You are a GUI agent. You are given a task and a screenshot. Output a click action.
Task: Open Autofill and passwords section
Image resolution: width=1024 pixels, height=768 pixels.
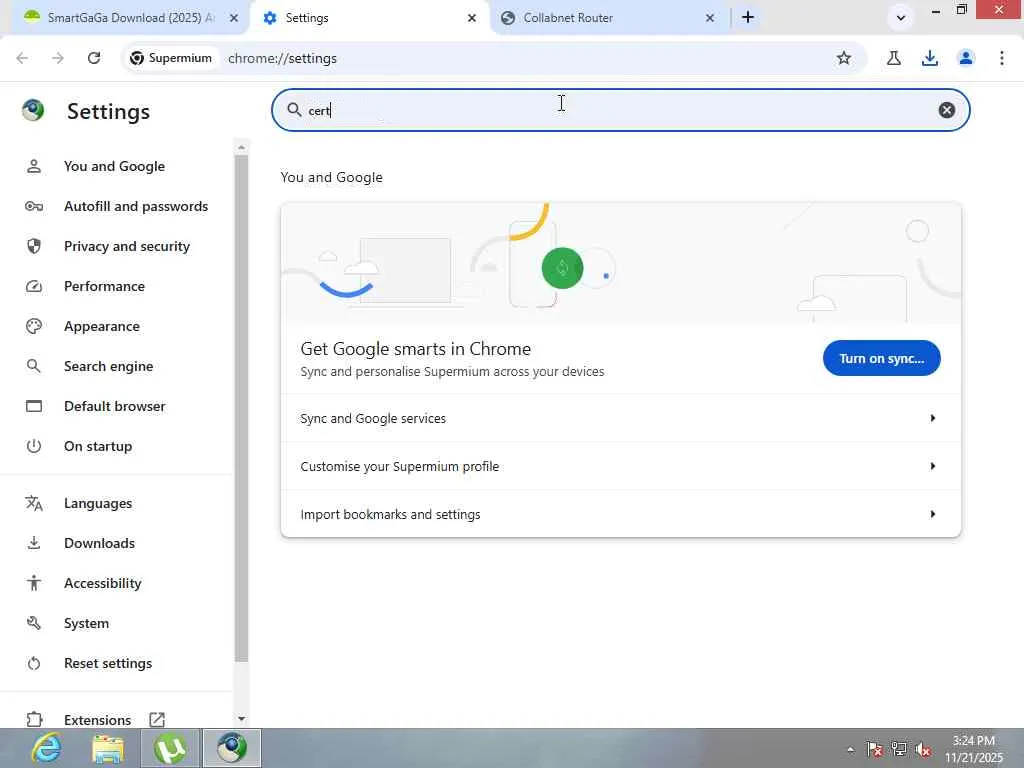(x=136, y=206)
